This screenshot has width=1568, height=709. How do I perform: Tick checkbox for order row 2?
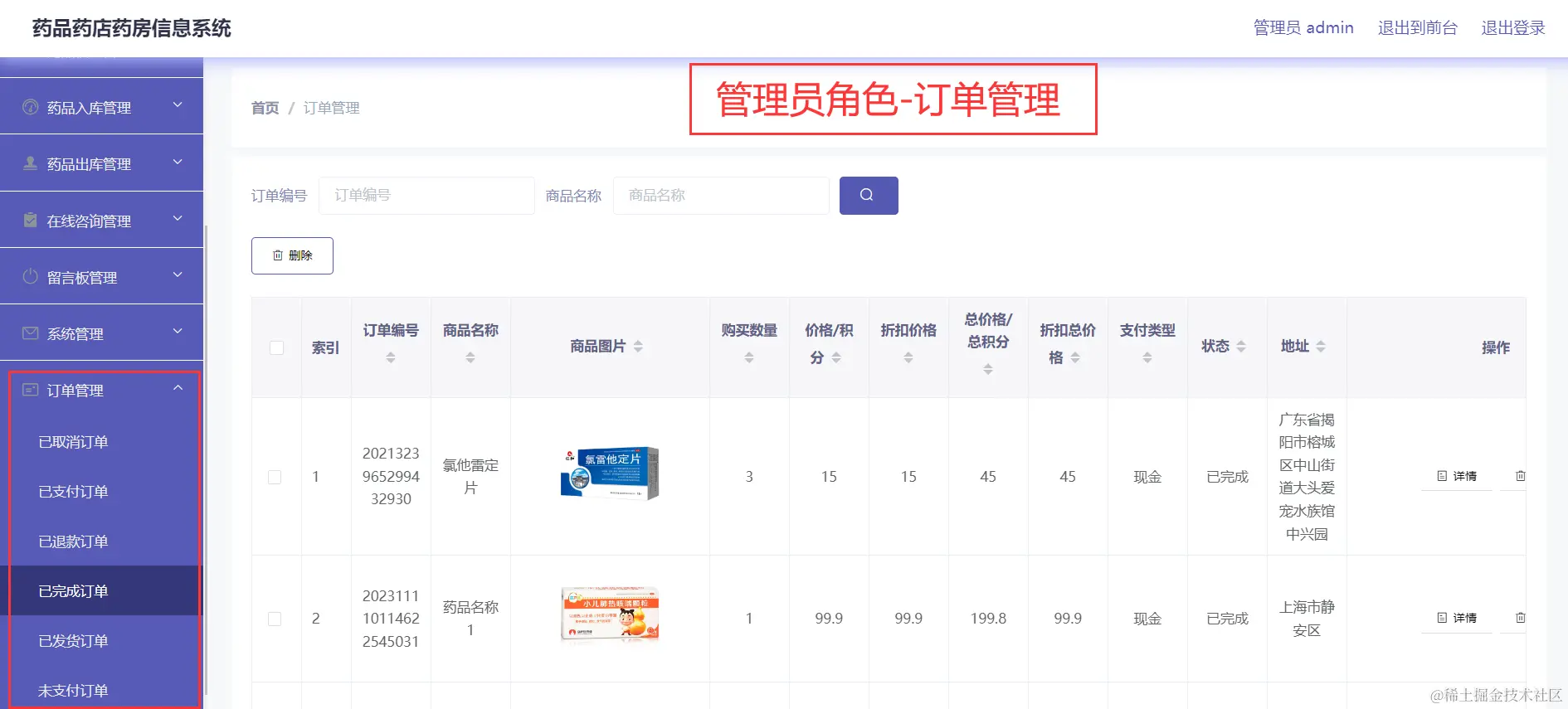click(275, 619)
